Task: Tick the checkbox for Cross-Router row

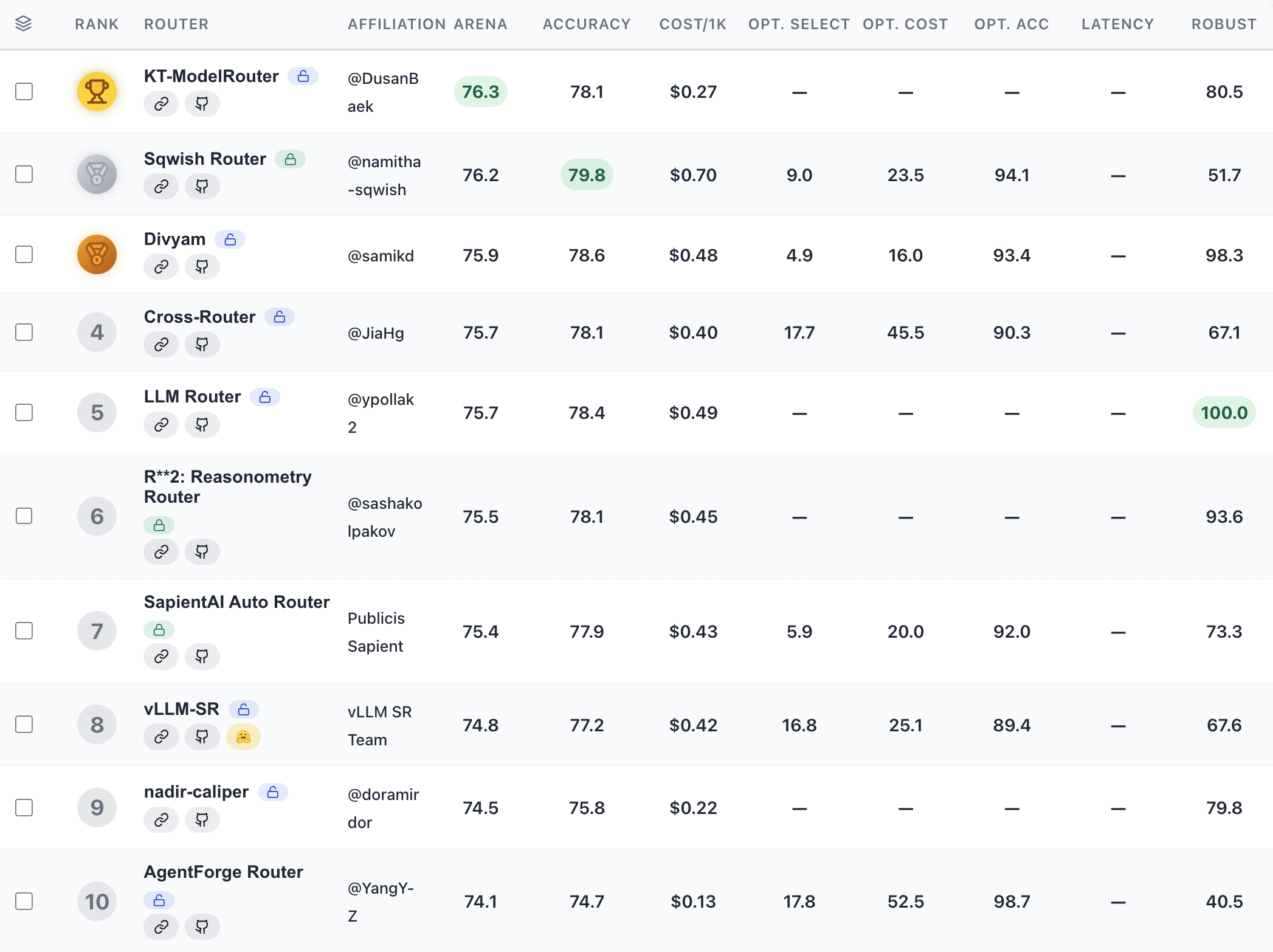Action: [x=24, y=333]
